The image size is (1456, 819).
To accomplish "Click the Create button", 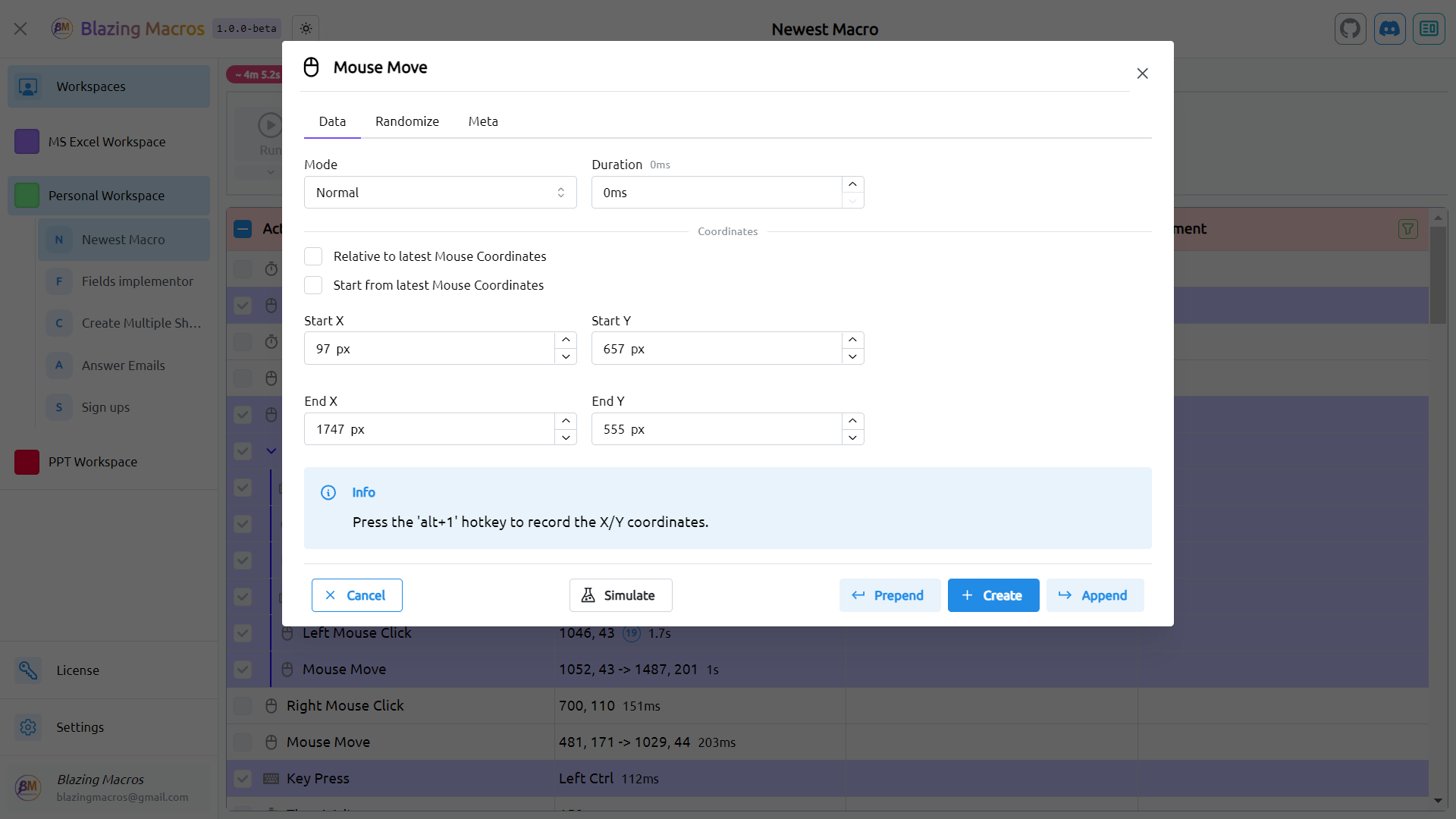I will pos(993,595).
